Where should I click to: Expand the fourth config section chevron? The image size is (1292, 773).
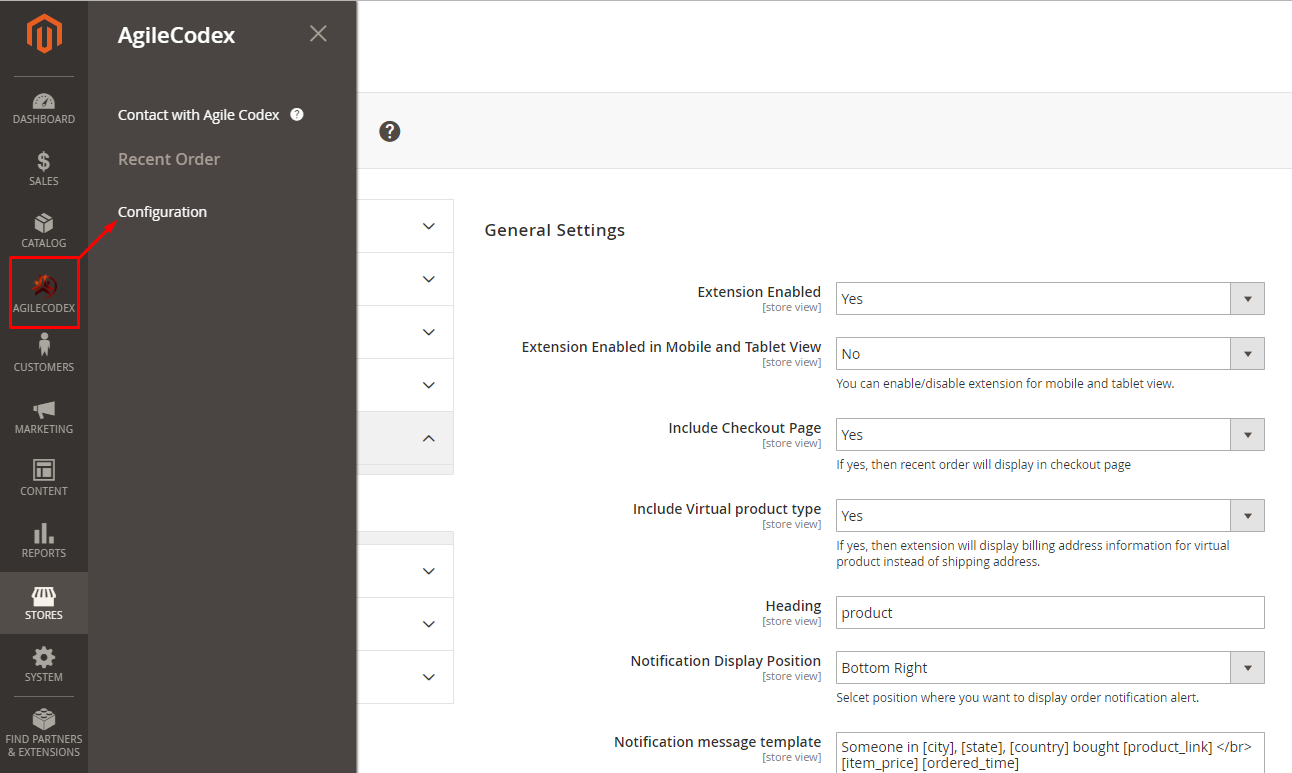tap(429, 385)
